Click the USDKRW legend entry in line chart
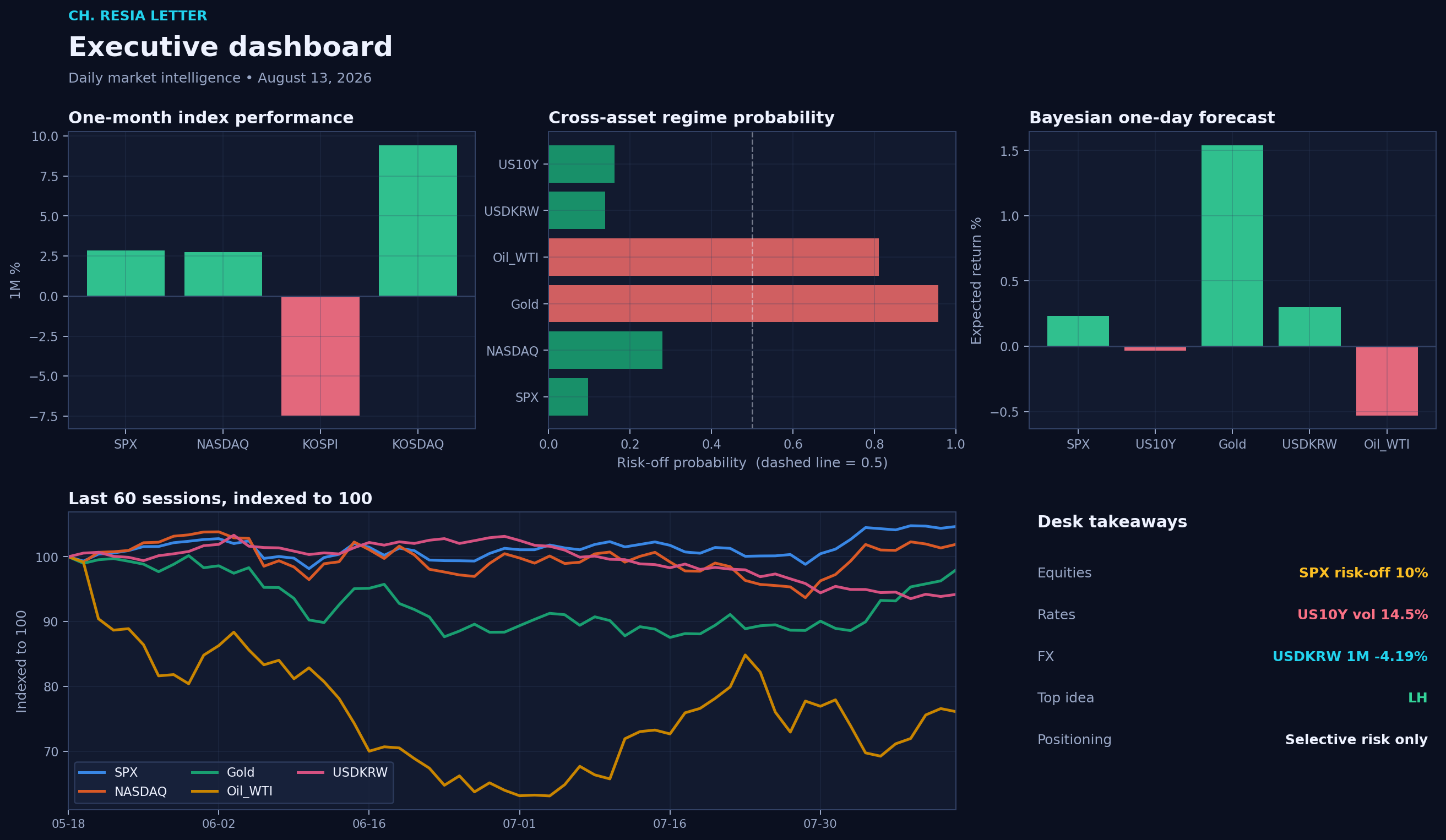The width and height of the screenshot is (1446, 840). (343, 772)
